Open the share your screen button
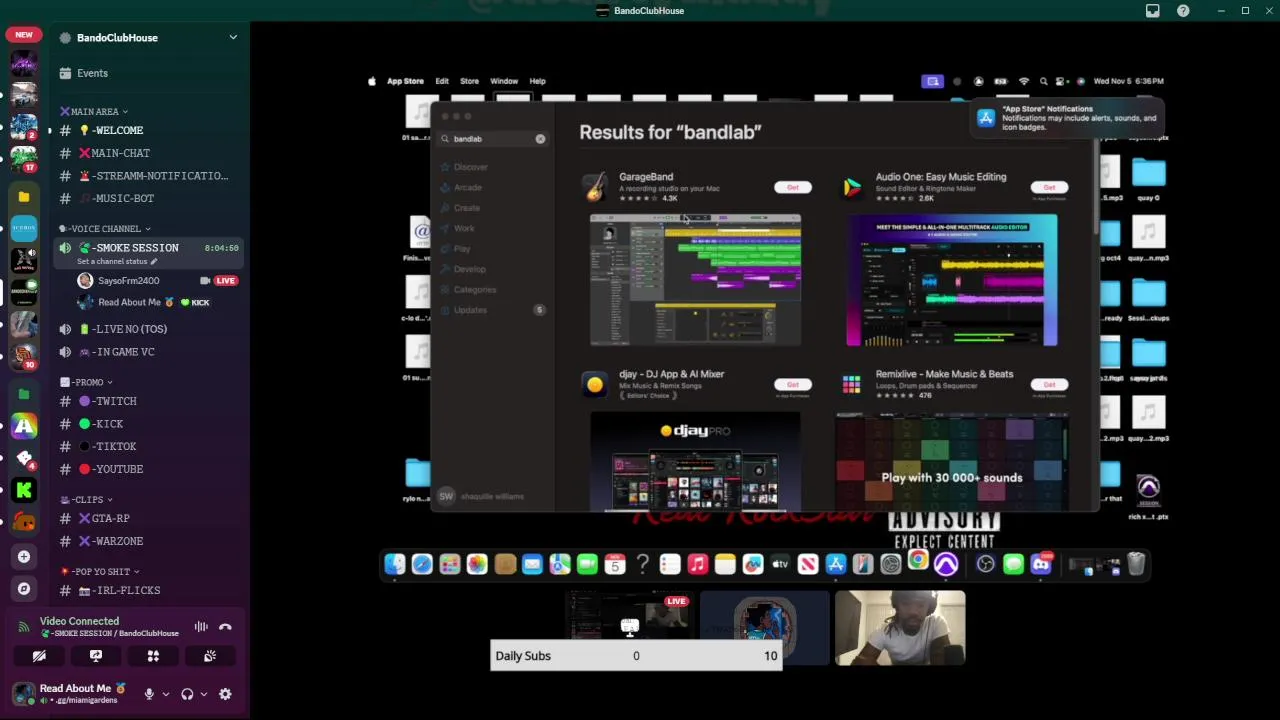The width and height of the screenshot is (1280, 720). pyautogui.click(x=96, y=656)
